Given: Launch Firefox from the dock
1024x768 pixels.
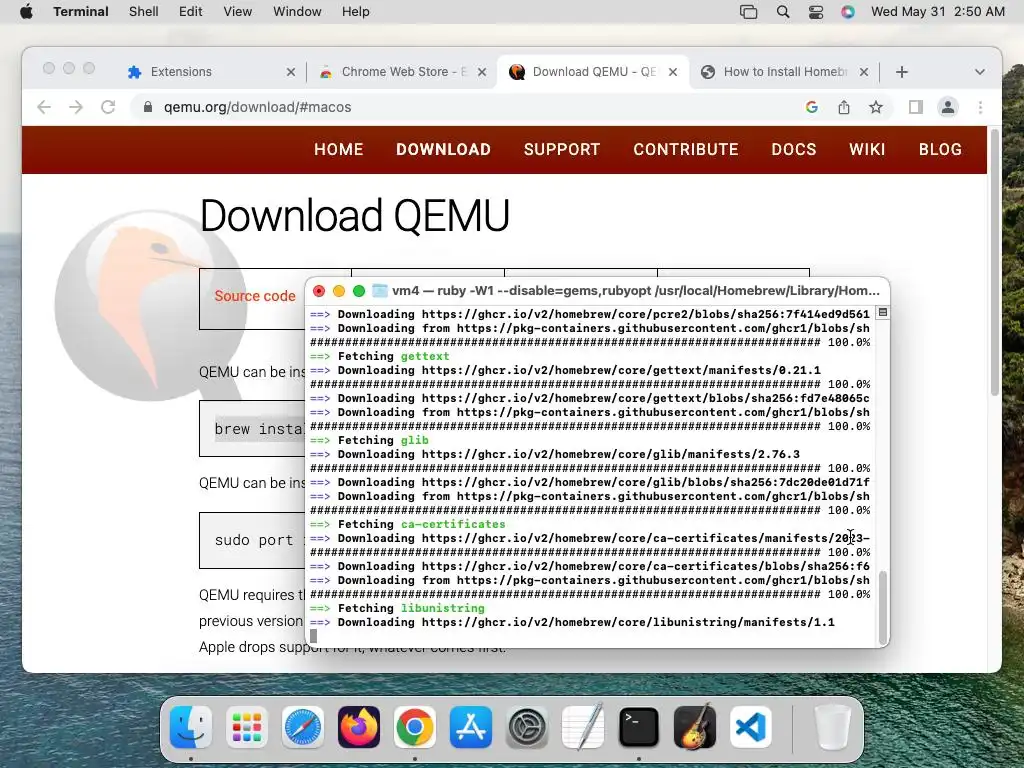Looking at the screenshot, I should (359, 727).
